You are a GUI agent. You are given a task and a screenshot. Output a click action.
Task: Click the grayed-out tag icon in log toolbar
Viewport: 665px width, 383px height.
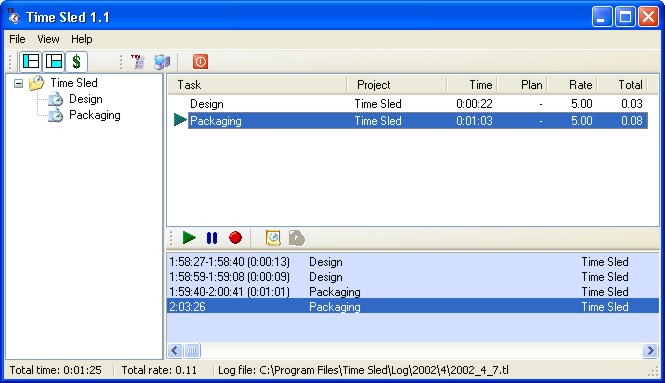tap(296, 238)
